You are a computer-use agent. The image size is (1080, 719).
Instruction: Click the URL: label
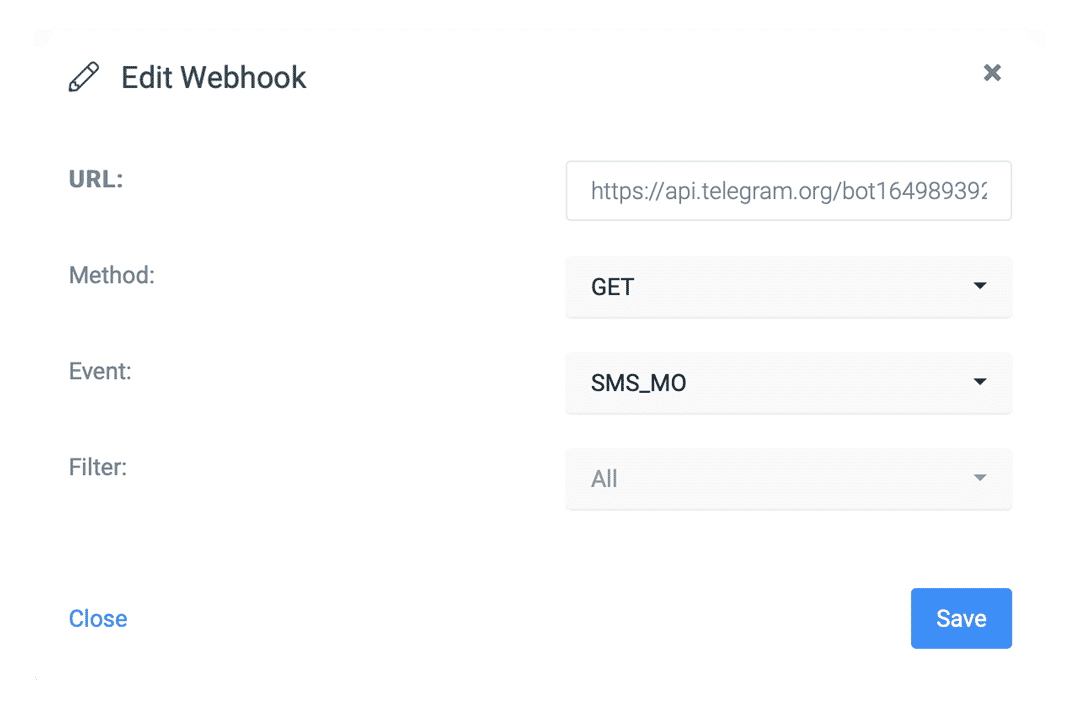click(96, 179)
